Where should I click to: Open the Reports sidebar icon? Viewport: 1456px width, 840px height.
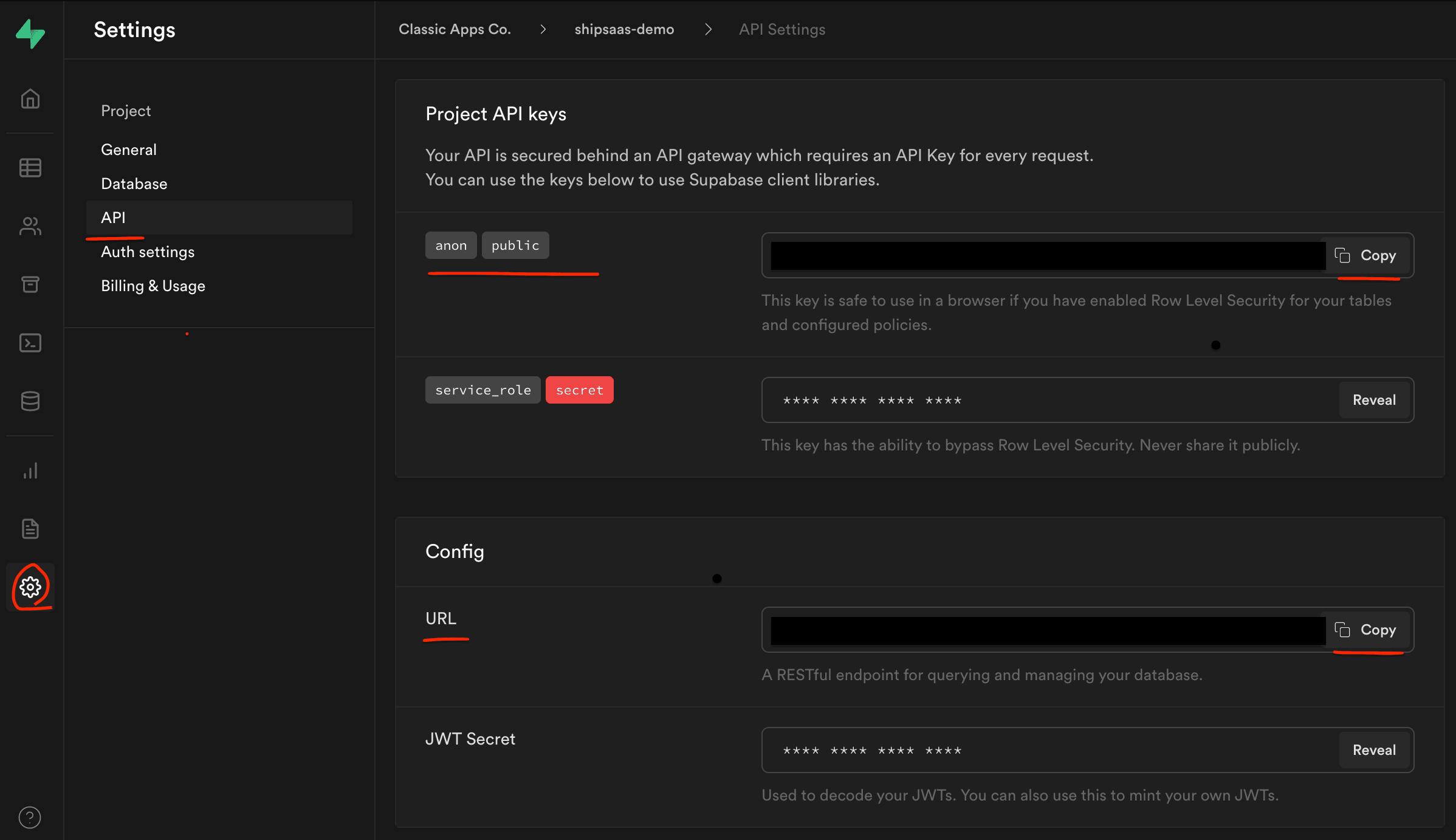pyautogui.click(x=30, y=470)
